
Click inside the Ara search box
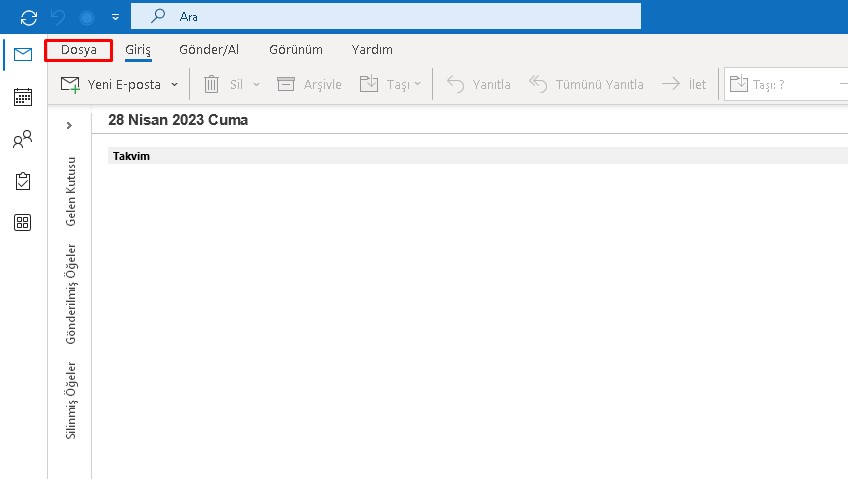(400, 17)
